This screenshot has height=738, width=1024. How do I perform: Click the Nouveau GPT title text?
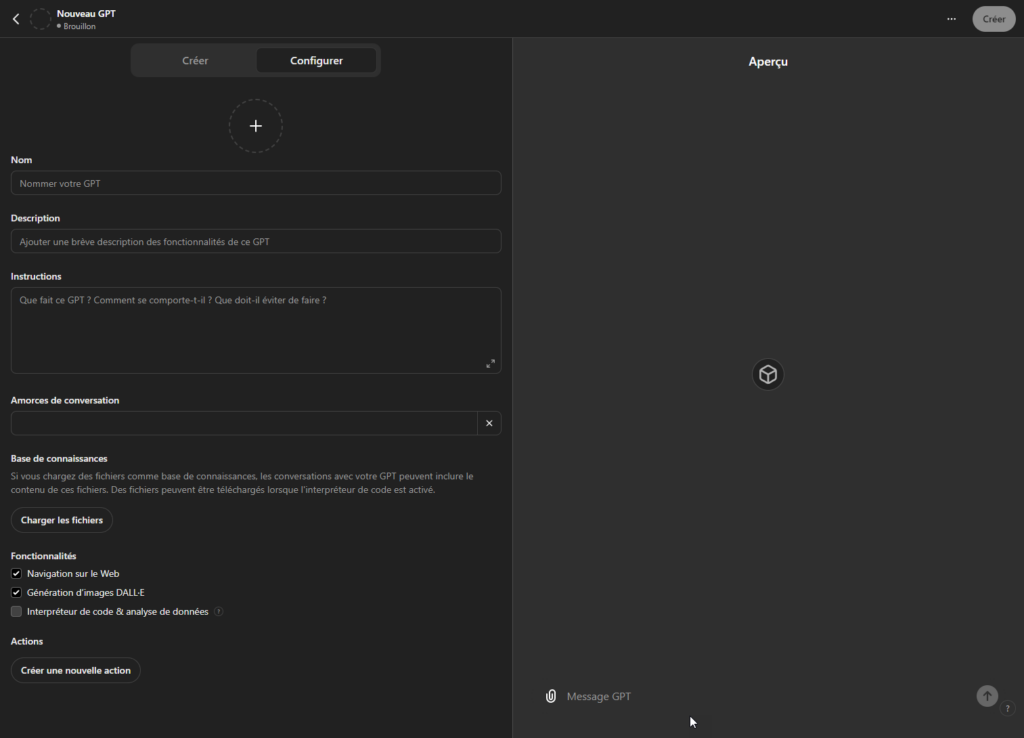point(86,14)
